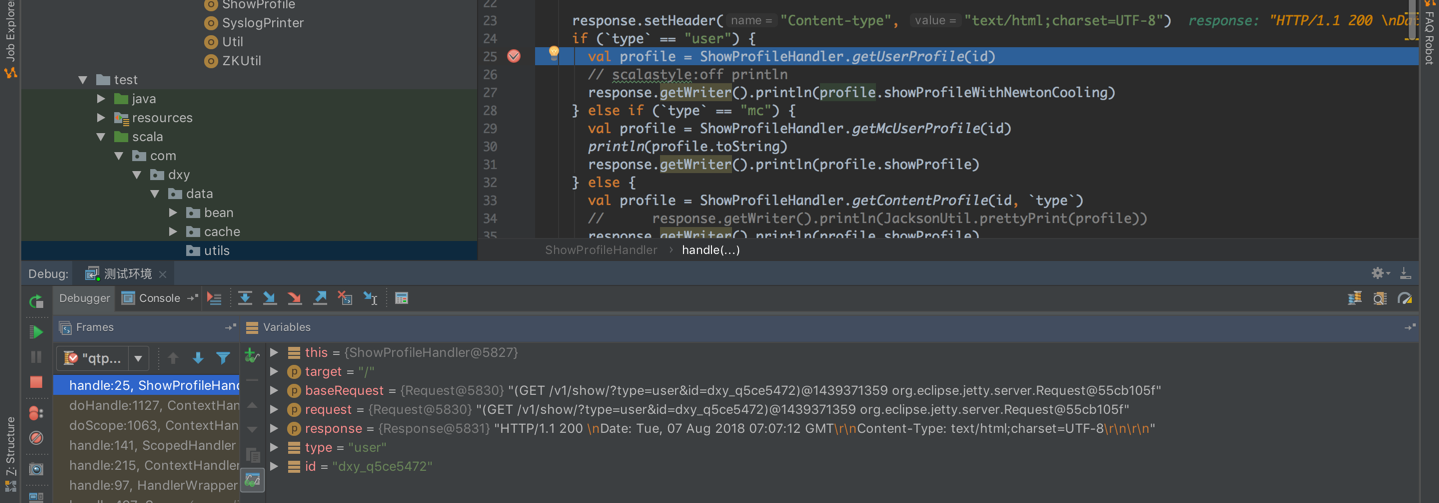Select frame doScope:1063, ContextHandler
This screenshot has height=503, width=1439.
pos(147,425)
